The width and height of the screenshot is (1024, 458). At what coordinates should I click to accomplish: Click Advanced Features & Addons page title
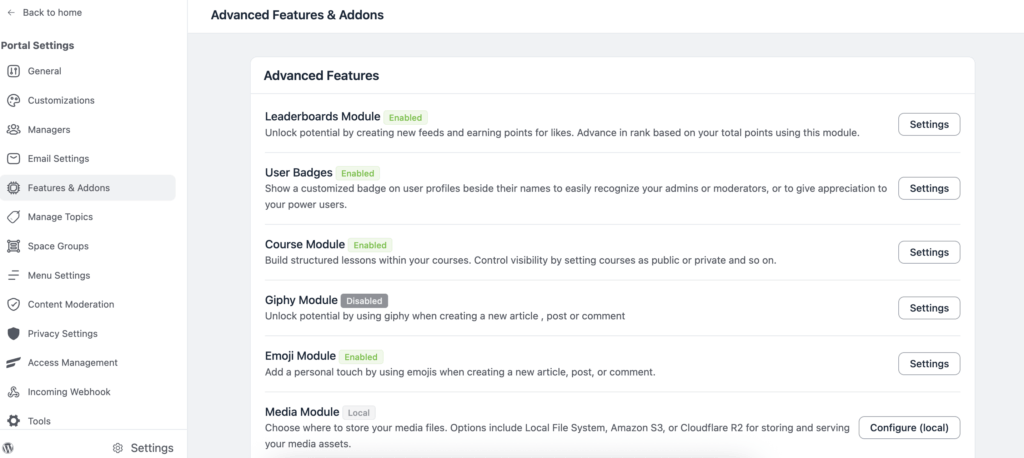coord(297,14)
